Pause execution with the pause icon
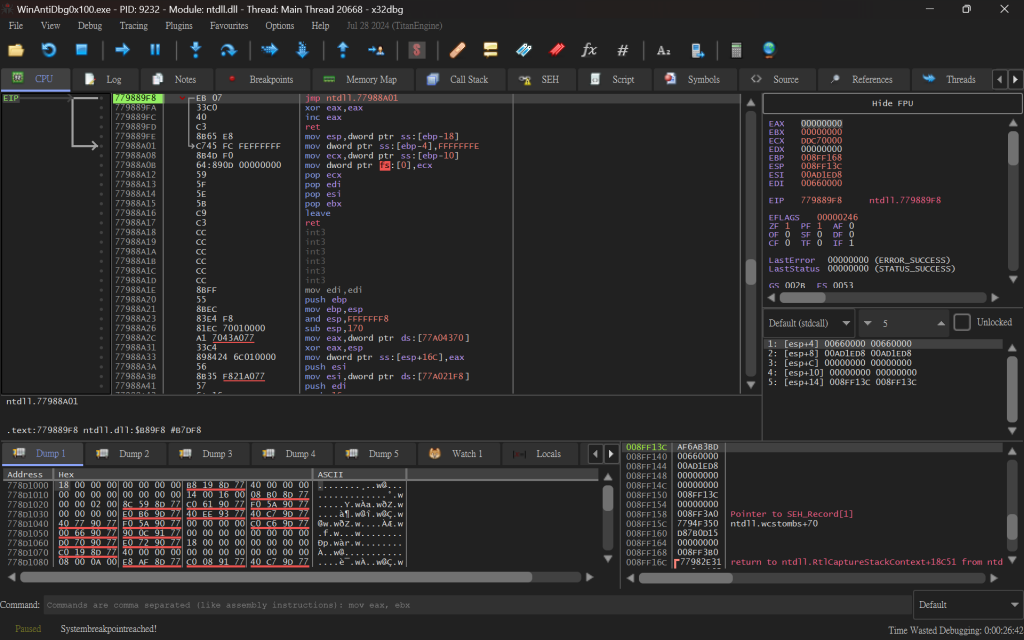This screenshot has width=1024, height=640. point(155,49)
